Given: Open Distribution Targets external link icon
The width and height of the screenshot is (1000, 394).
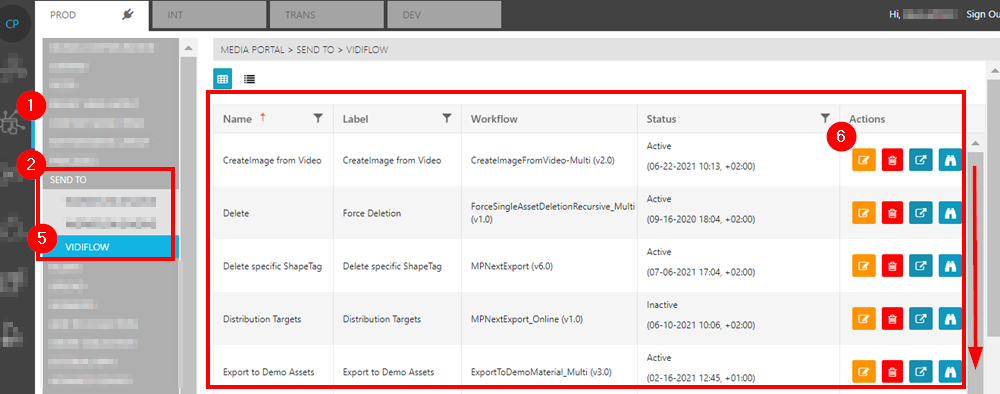Looking at the screenshot, I should 921,319.
